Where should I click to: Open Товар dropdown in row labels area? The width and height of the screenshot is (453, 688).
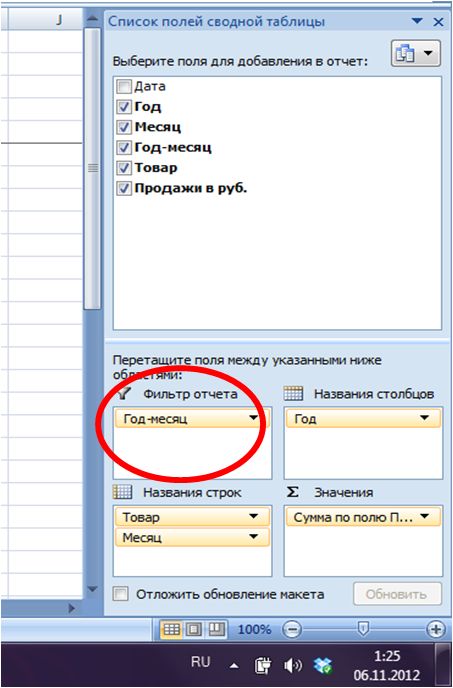click(x=253, y=516)
